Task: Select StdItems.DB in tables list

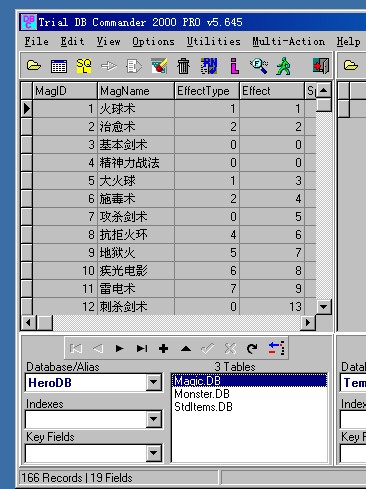Action: click(203, 407)
